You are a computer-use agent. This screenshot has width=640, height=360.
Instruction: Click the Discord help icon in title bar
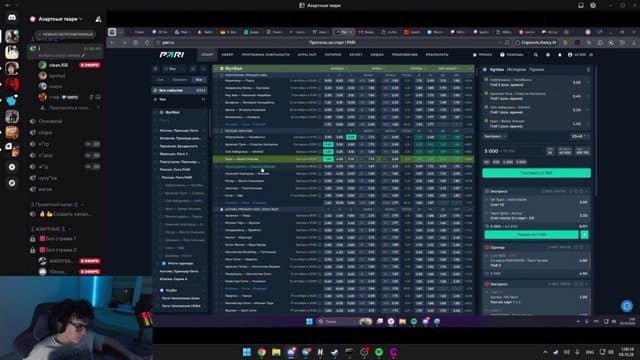pyautogui.click(x=593, y=5)
